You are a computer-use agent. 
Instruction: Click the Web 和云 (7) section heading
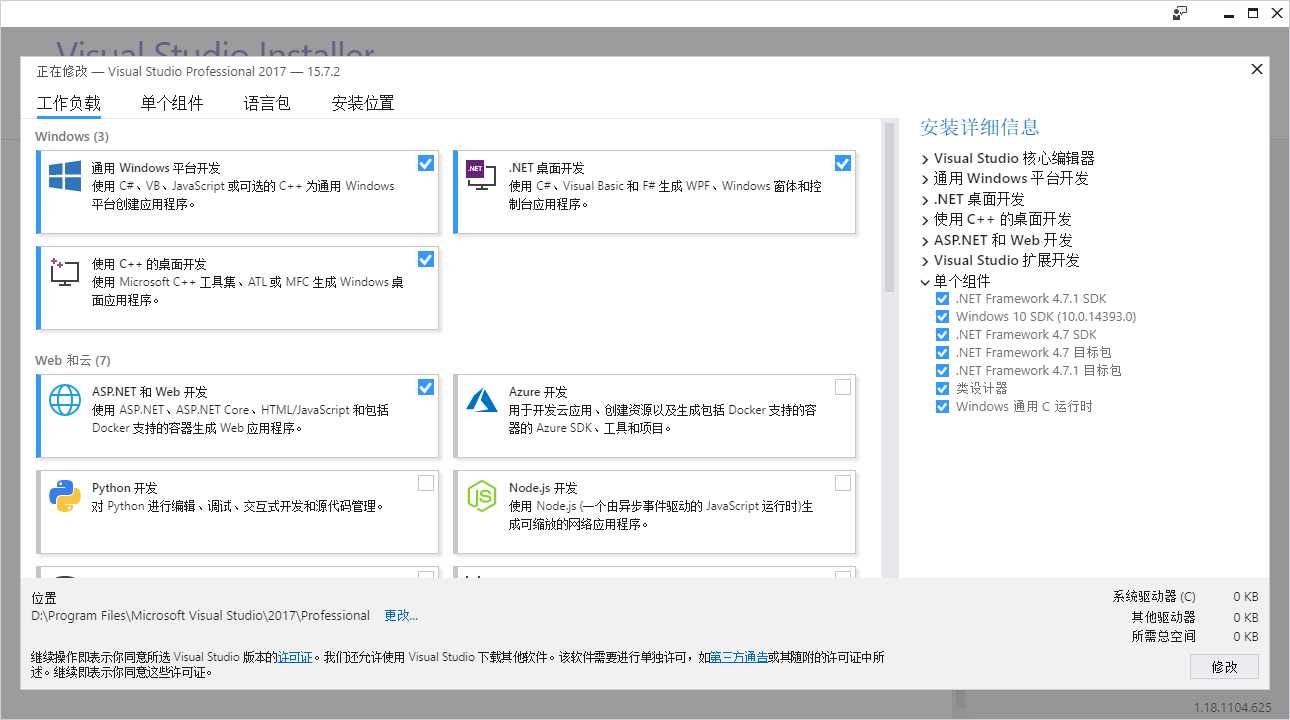click(73, 360)
